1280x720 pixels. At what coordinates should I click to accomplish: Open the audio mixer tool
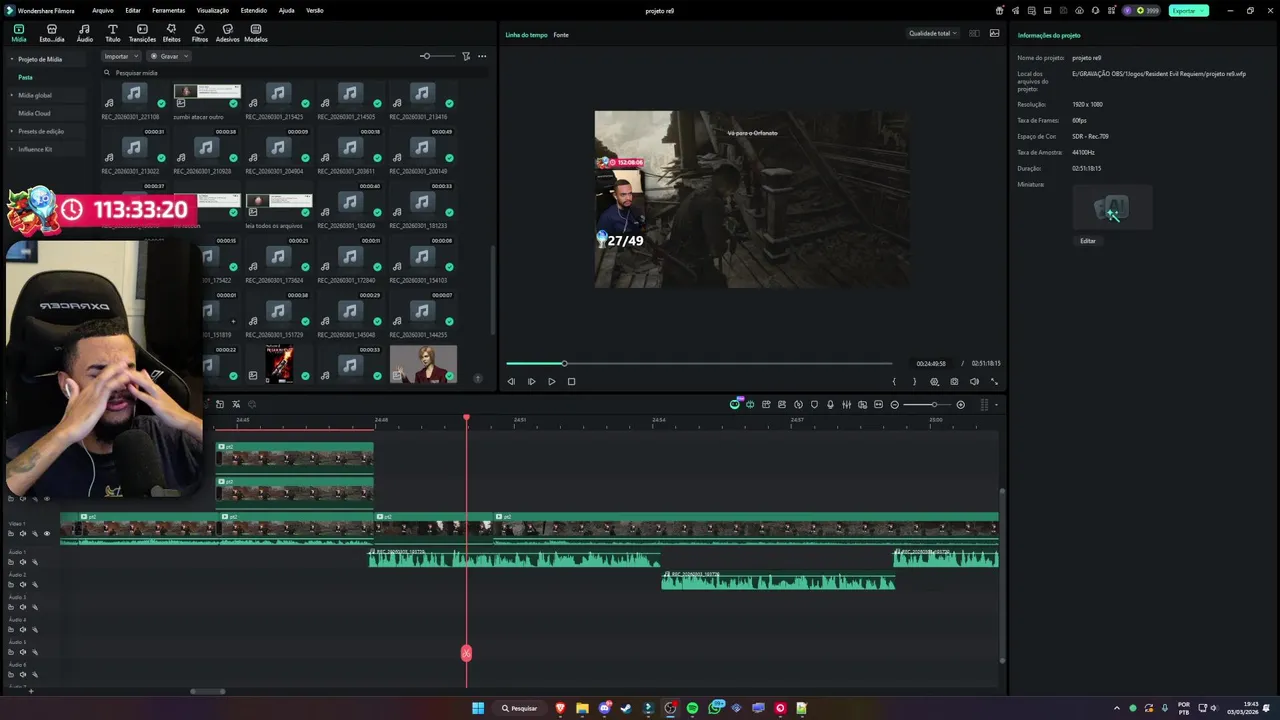coord(846,404)
